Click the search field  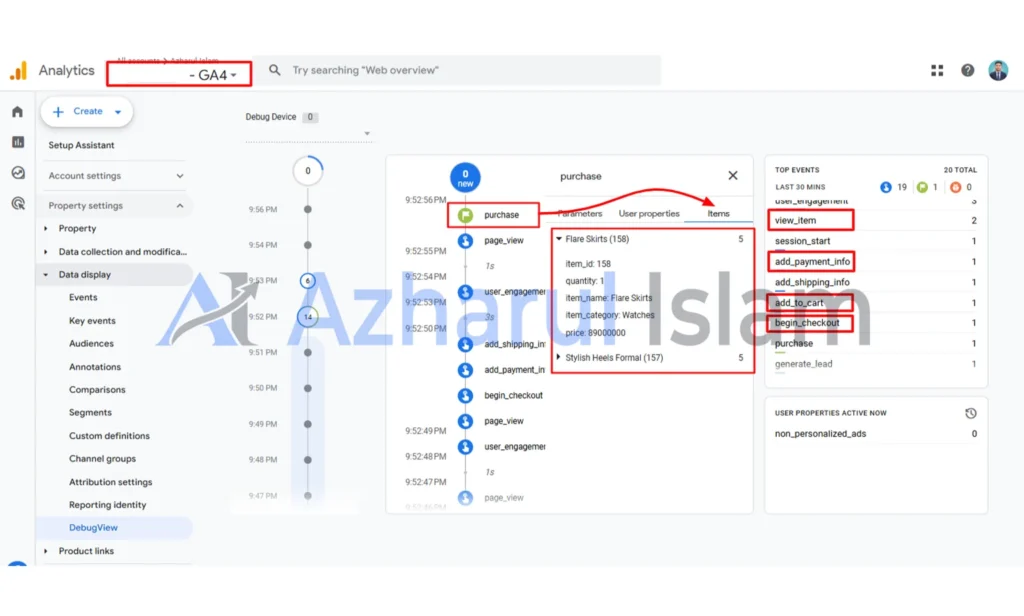pyautogui.click(x=458, y=70)
